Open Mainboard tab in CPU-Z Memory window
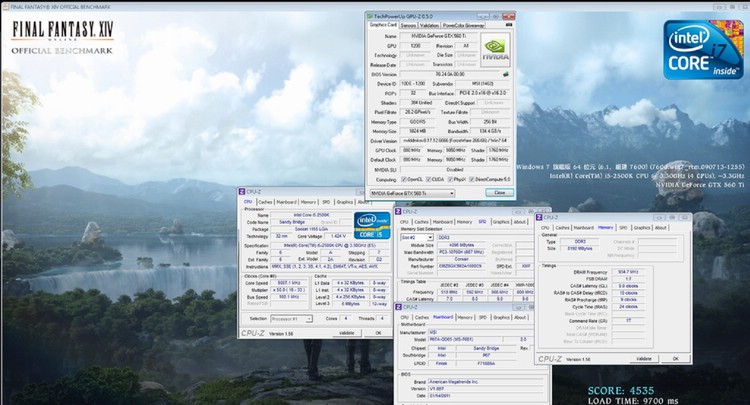Viewport: 750px width, 405px height. [x=584, y=228]
